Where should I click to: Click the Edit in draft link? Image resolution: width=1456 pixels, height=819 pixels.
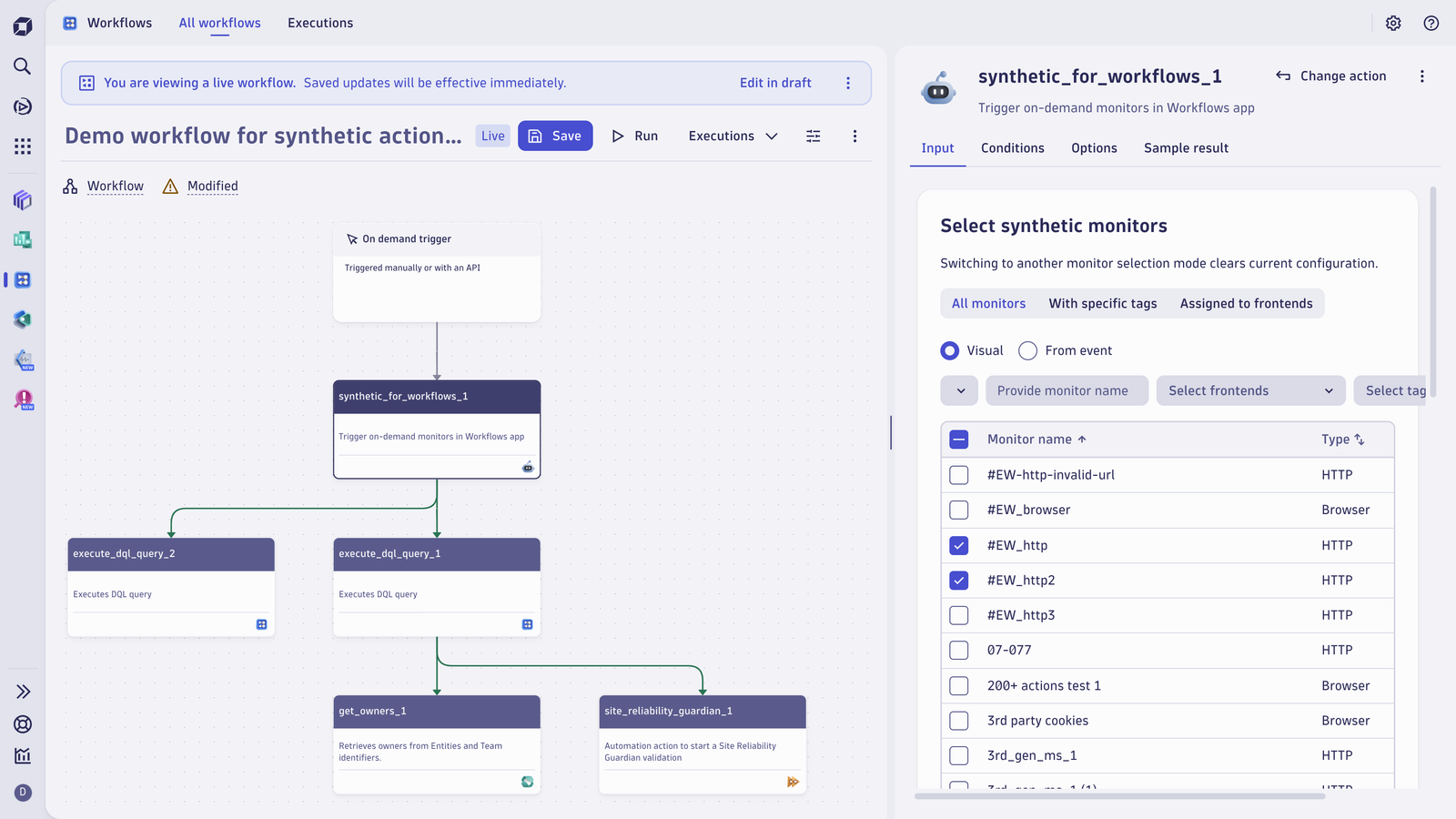point(775,83)
